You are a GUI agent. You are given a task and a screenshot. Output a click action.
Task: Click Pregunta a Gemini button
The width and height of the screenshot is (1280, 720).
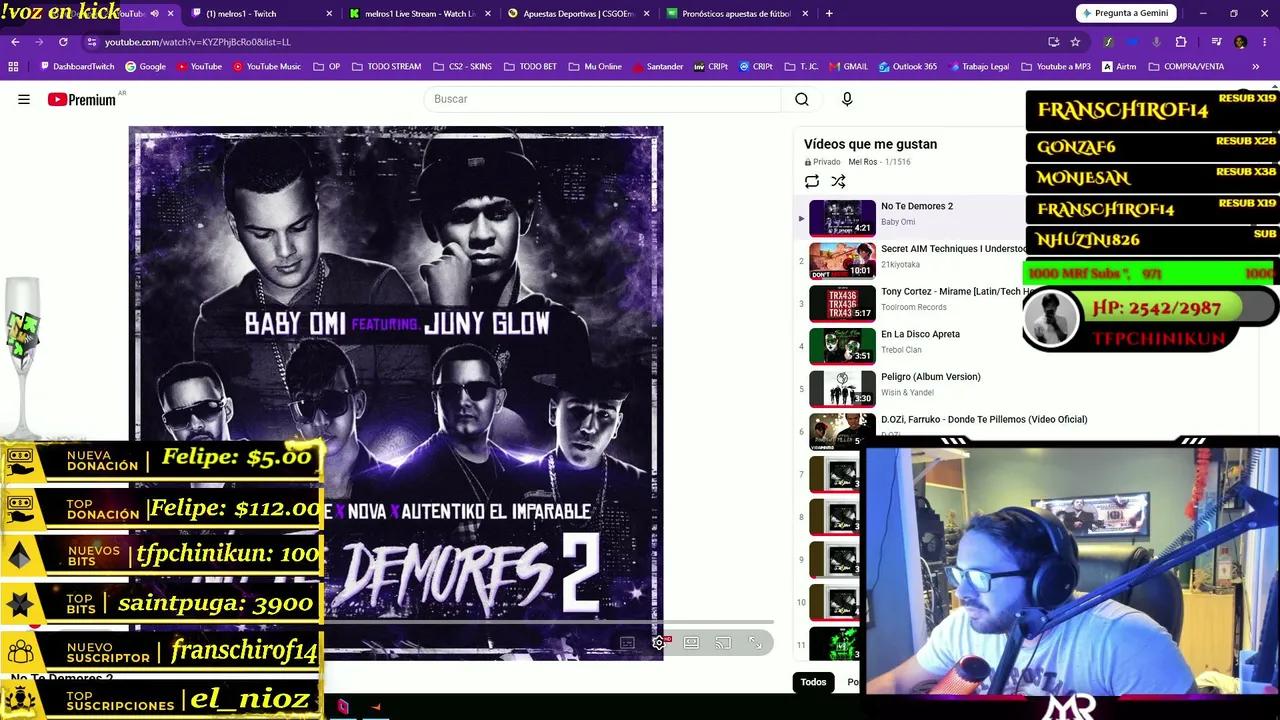tap(1125, 13)
